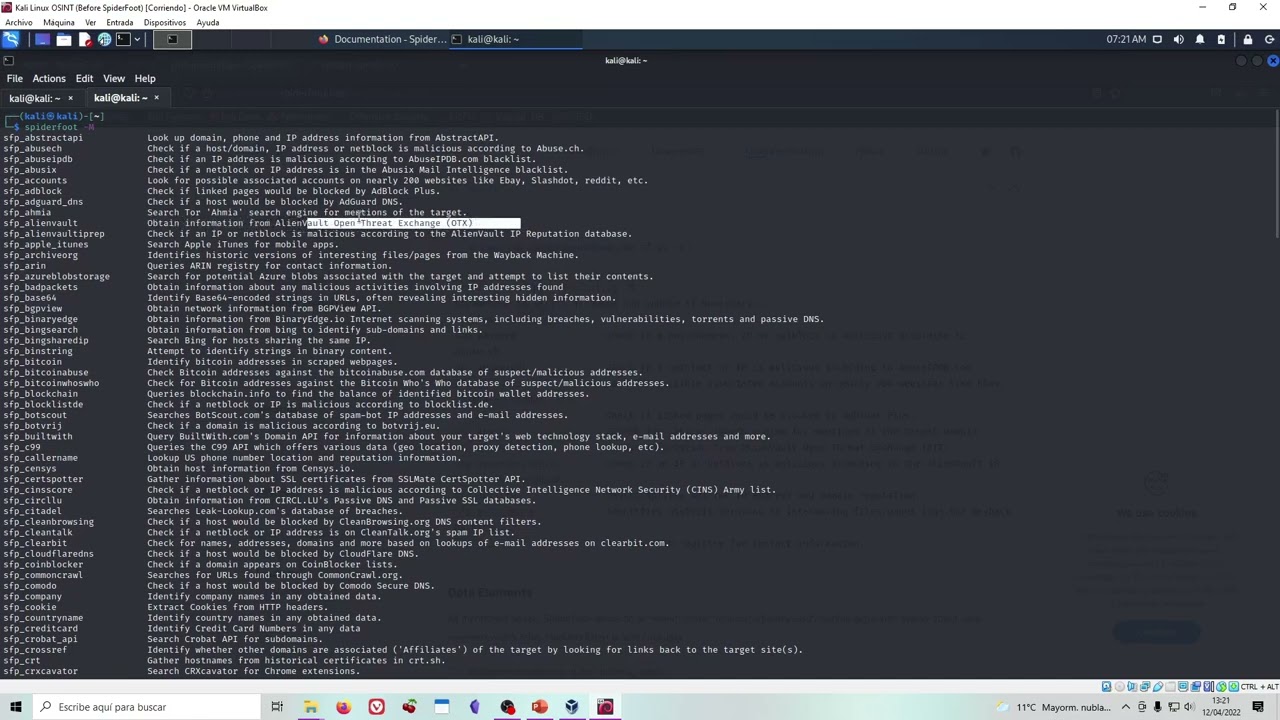Screen dimensions: 1280x720
Task: Click the sfp_abstractapi module name
Action: [43, 138]
